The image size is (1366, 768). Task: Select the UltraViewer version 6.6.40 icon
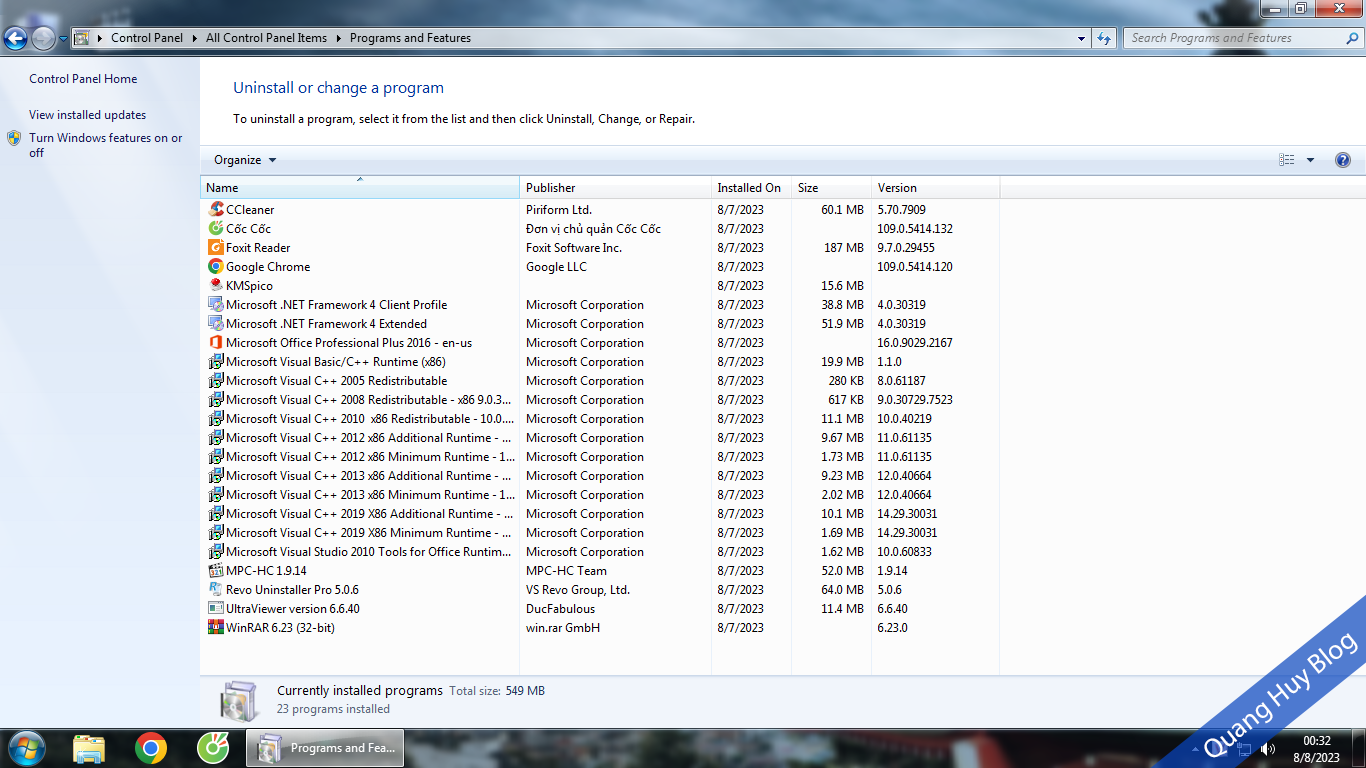coord(216,609)
